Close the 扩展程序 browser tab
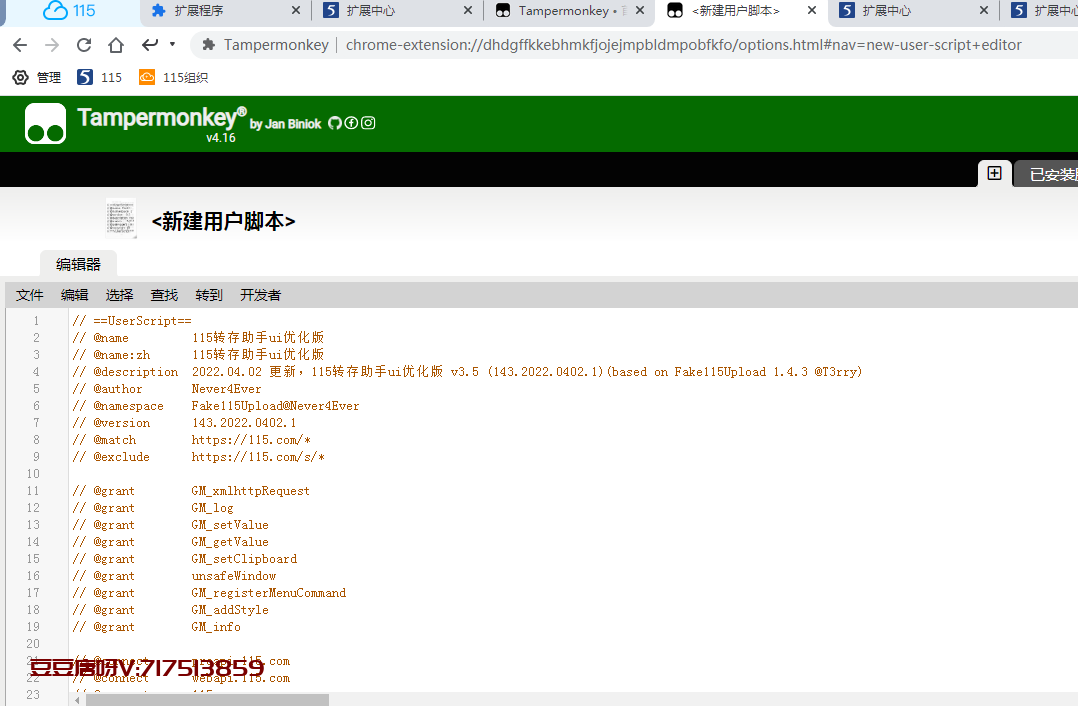The image size is (1078, 706). (296, 11)
